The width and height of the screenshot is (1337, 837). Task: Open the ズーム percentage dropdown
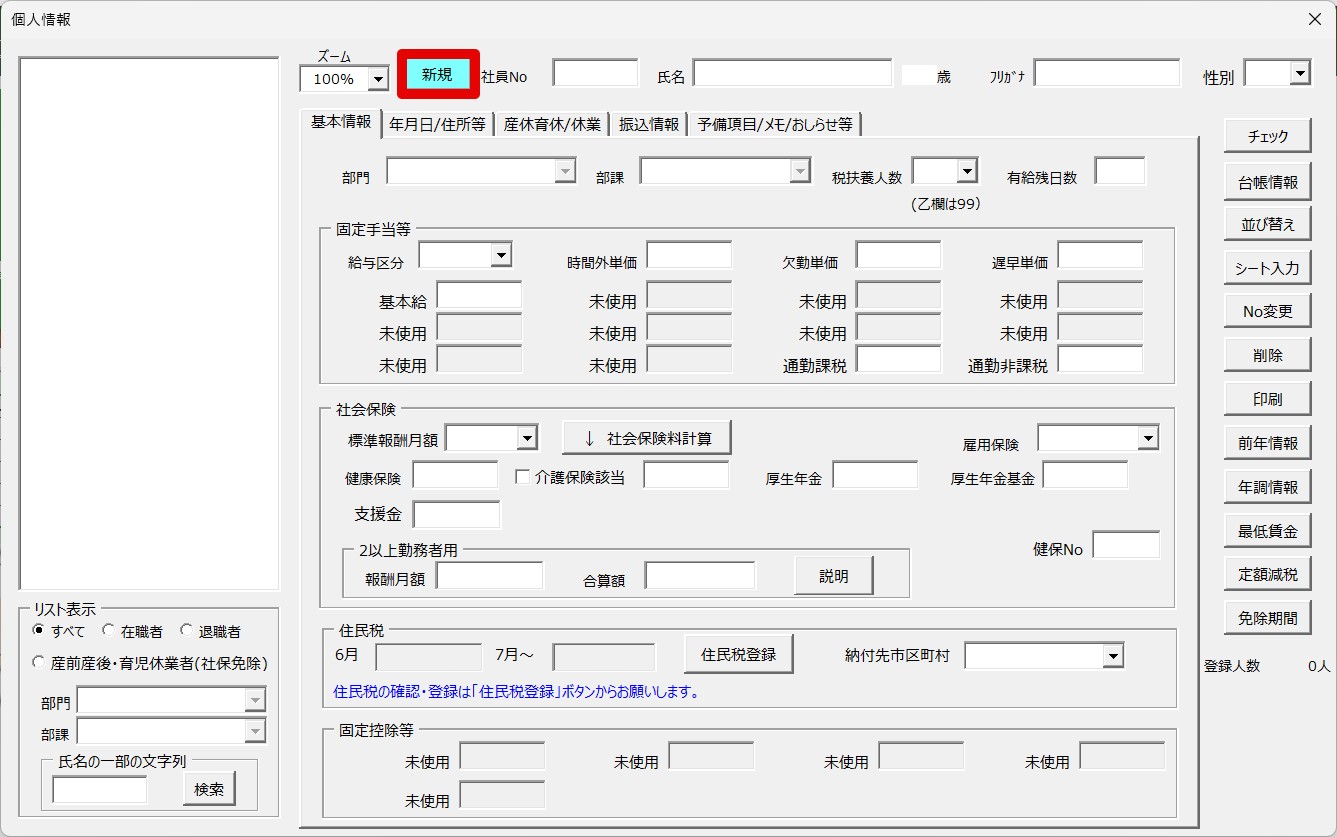[x=378, y=79]
